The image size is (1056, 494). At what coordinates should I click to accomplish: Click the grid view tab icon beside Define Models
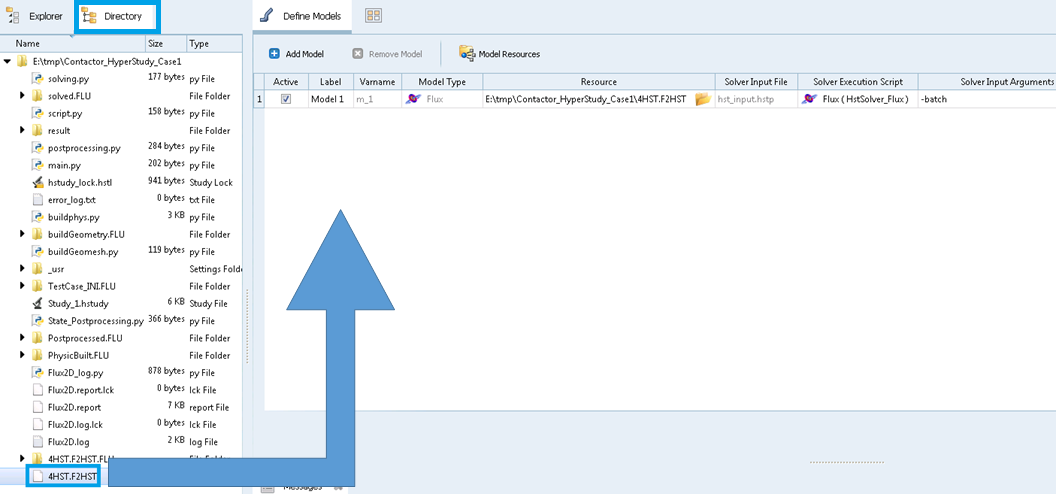click(x=373, y=16)
